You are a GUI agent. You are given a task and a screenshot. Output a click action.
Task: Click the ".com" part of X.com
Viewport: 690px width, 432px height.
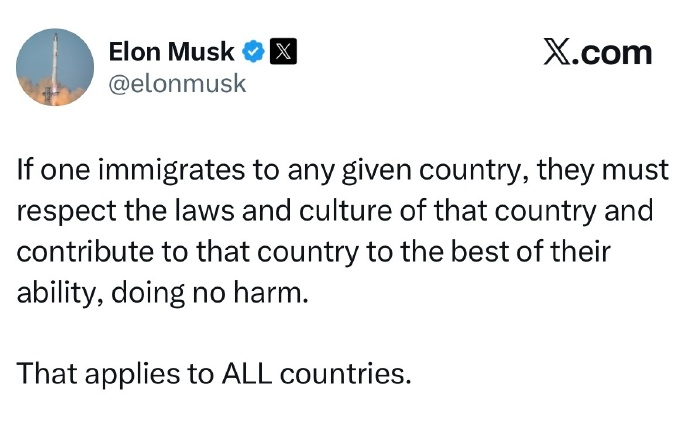coord(611,53)
